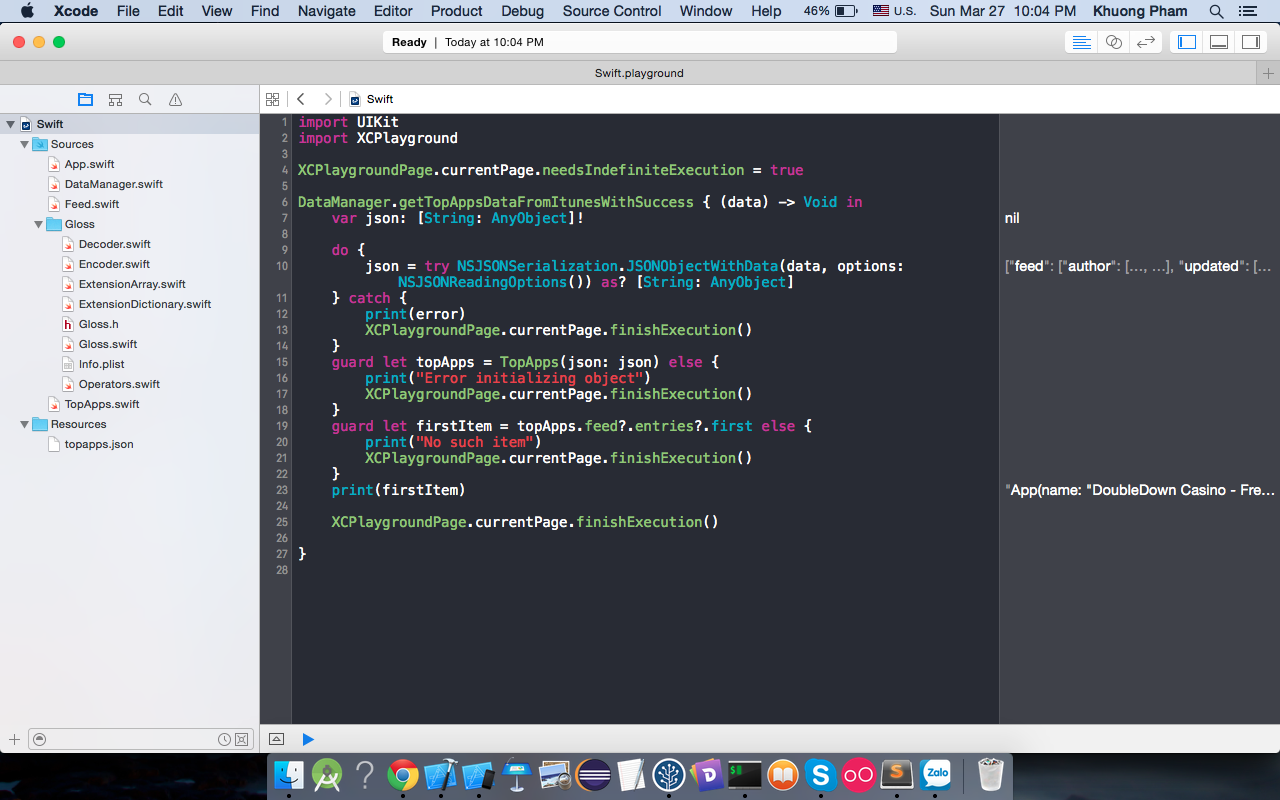This screenshot has height=800, width=1280.
Task: Open ExtensionArray.swift file
Action: [x=132, y=284]
